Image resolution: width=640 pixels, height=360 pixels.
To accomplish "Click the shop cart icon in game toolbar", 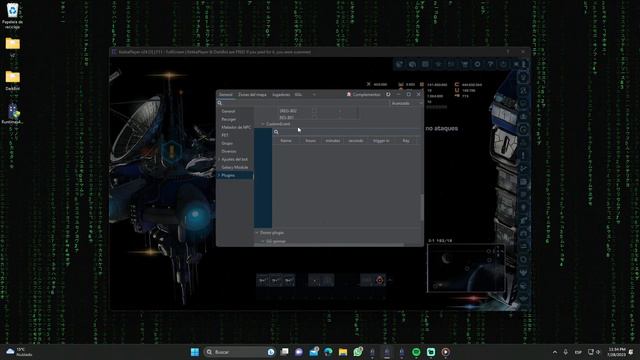I will (x=464, y=64).
